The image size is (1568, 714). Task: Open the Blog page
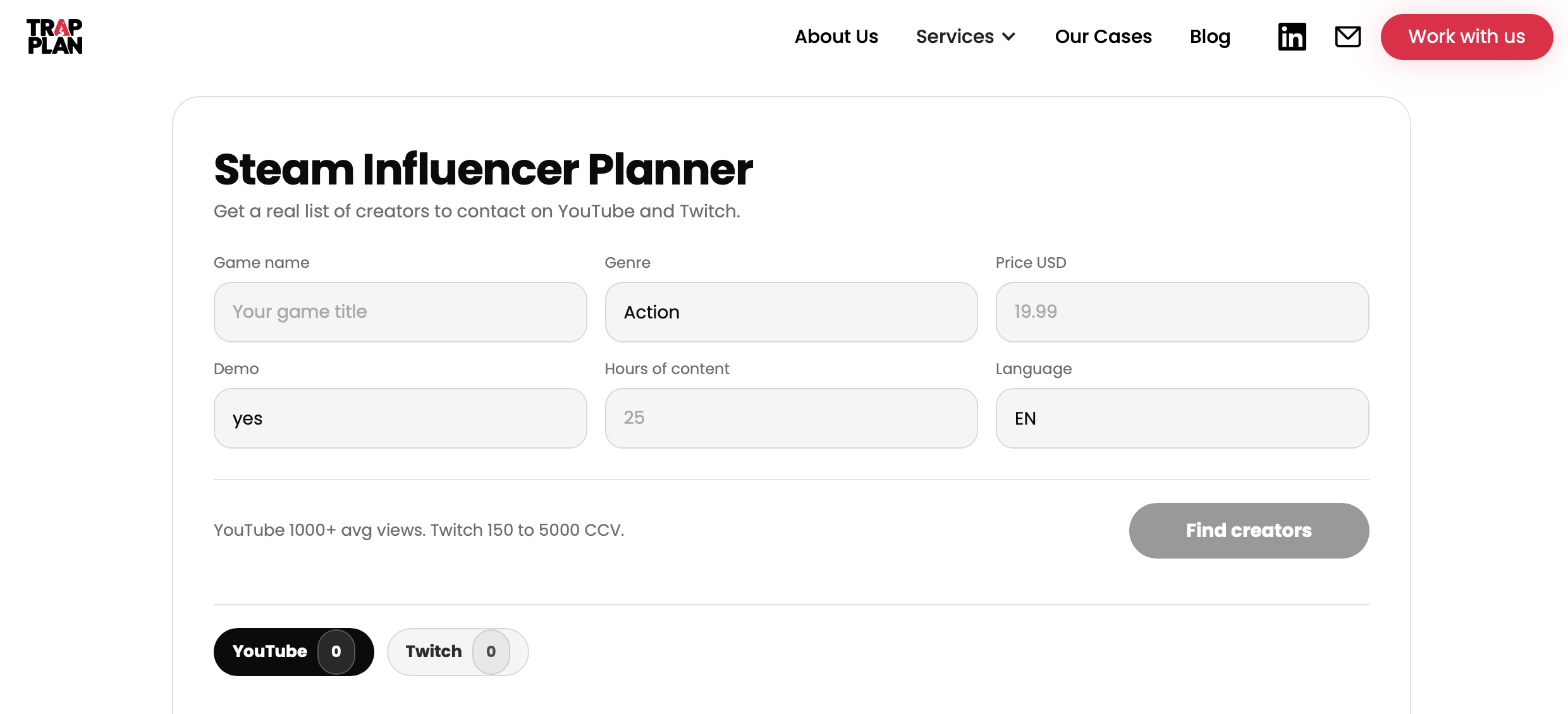[1210, 37]
